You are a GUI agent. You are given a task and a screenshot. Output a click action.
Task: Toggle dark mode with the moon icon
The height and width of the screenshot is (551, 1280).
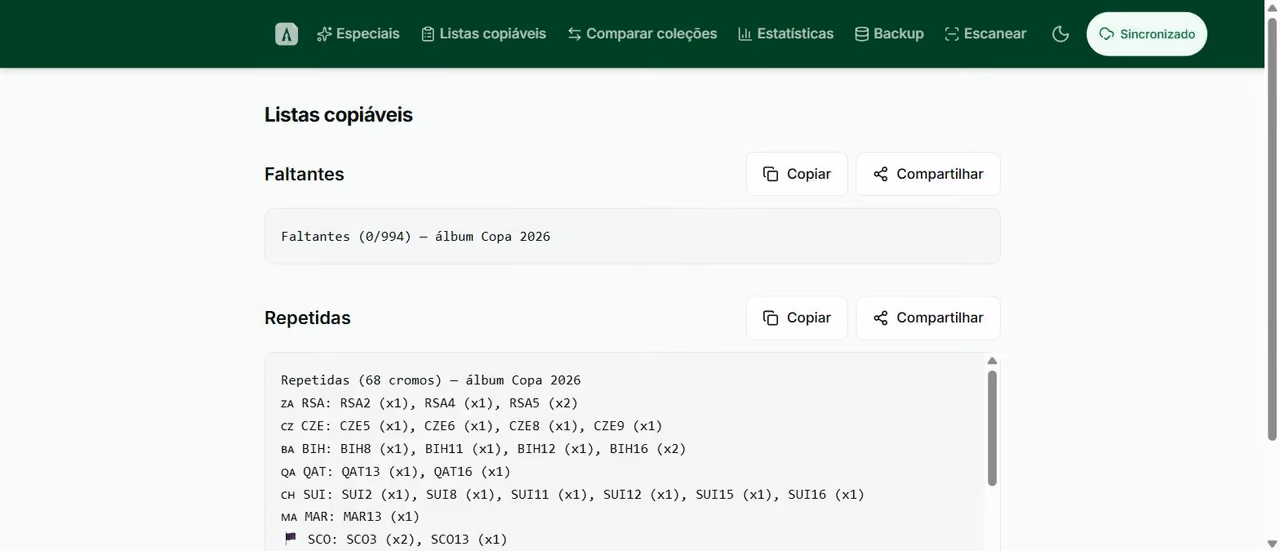1061,34
